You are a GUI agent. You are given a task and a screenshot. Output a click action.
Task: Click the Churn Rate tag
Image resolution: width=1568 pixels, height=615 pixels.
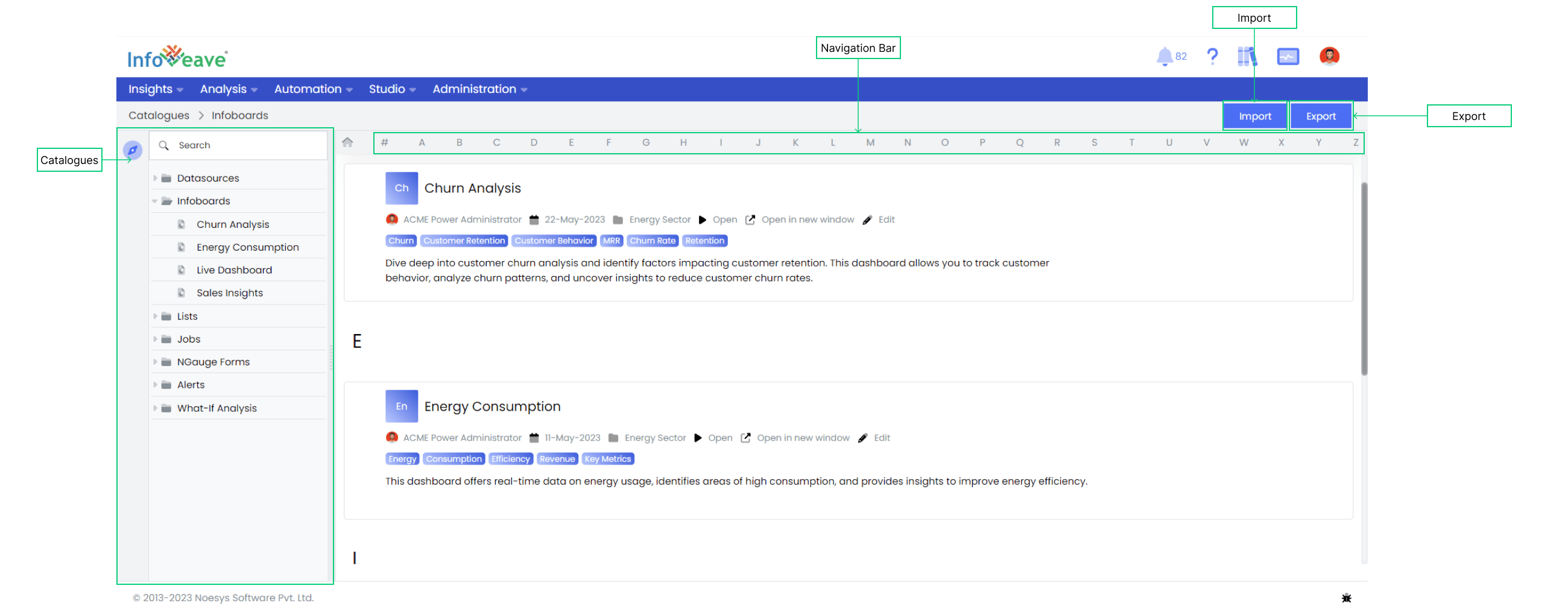(652, 241)
